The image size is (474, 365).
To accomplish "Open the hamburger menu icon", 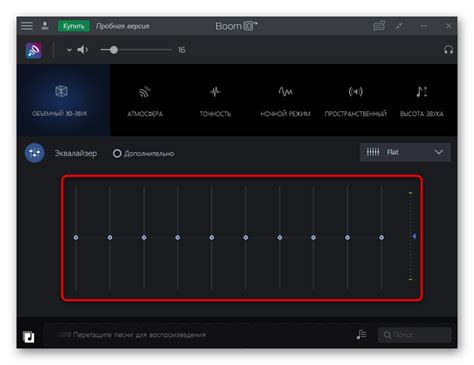I will (x=27, y=26).
